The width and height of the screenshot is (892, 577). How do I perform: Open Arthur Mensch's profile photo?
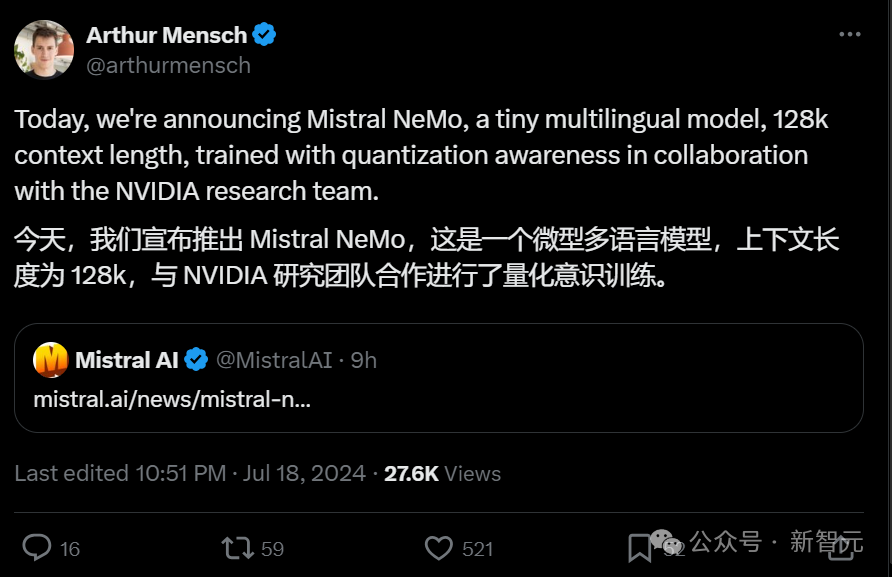[44, 49]
